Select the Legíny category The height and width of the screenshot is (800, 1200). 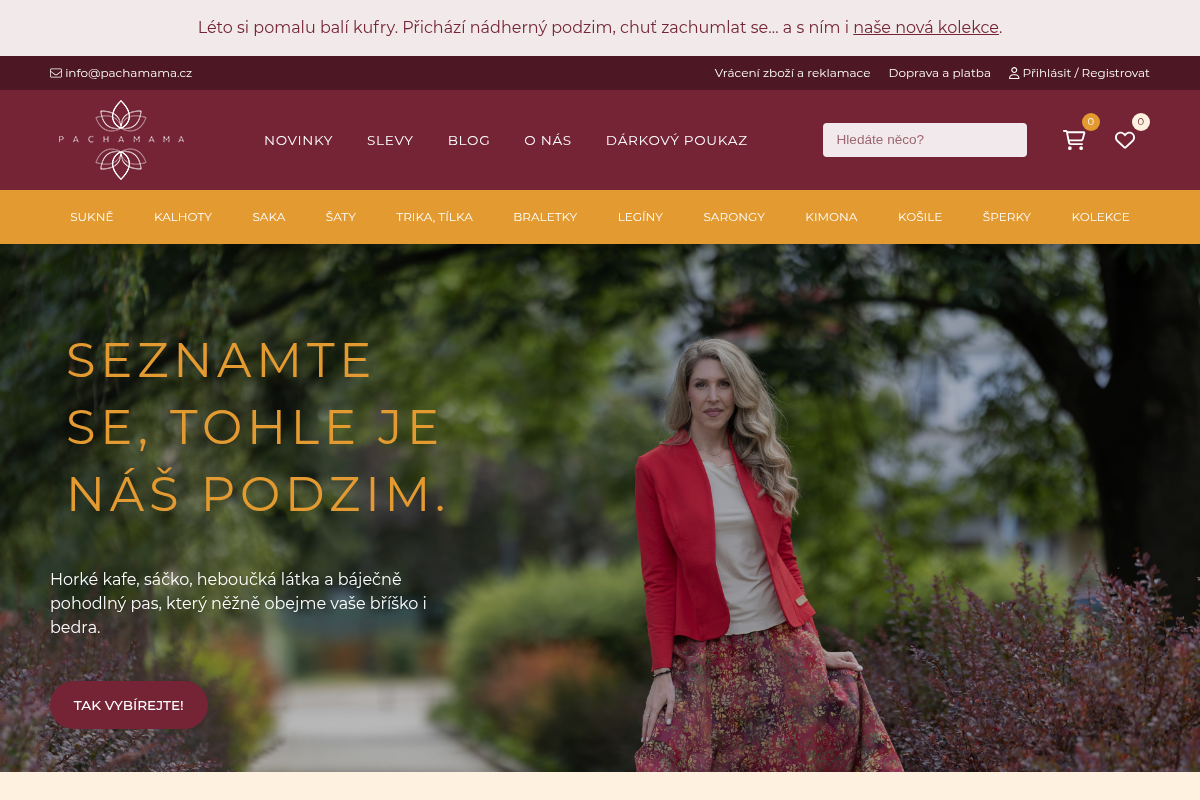640,217
